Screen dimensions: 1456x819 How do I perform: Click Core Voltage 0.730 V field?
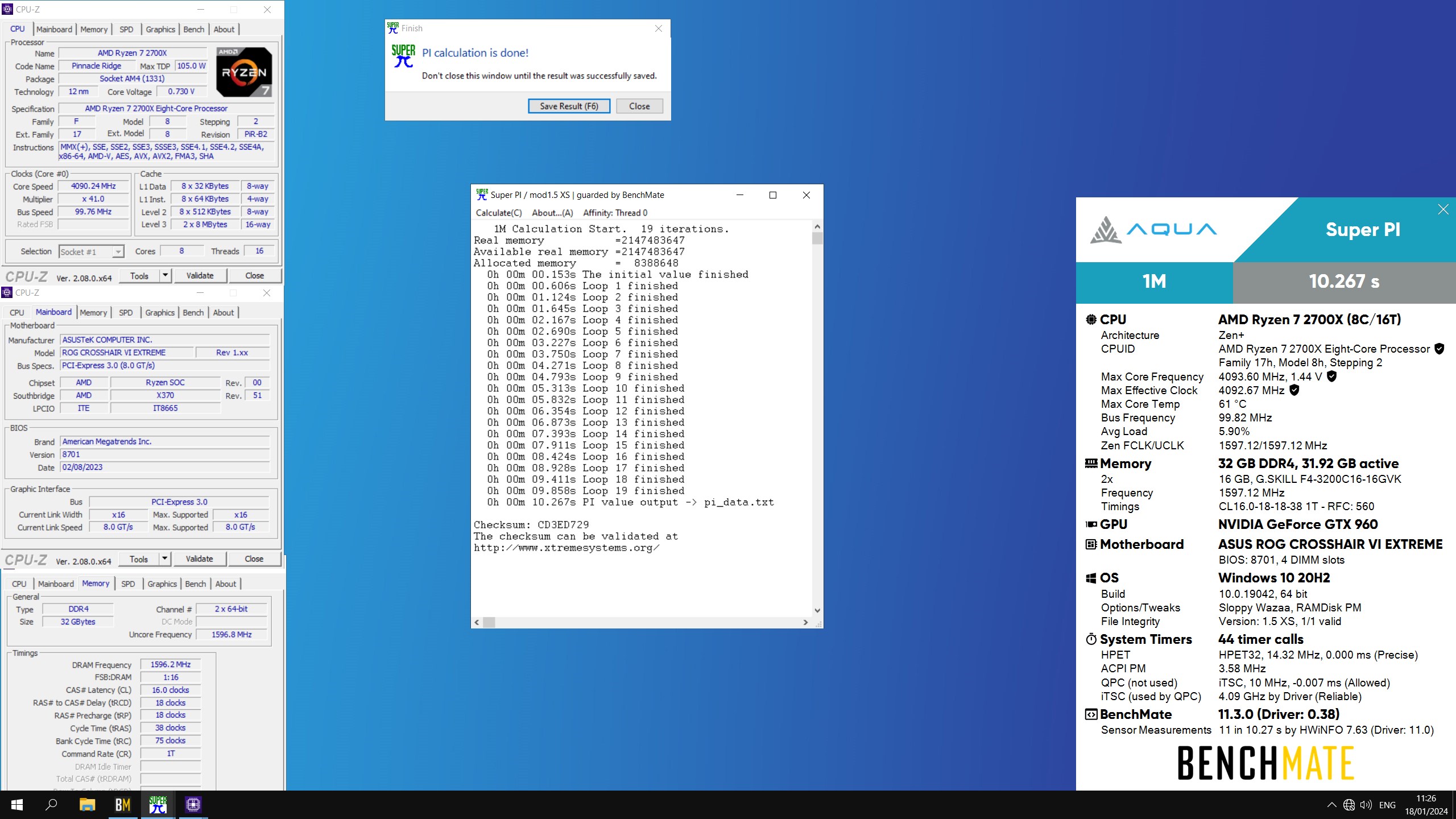181,92
